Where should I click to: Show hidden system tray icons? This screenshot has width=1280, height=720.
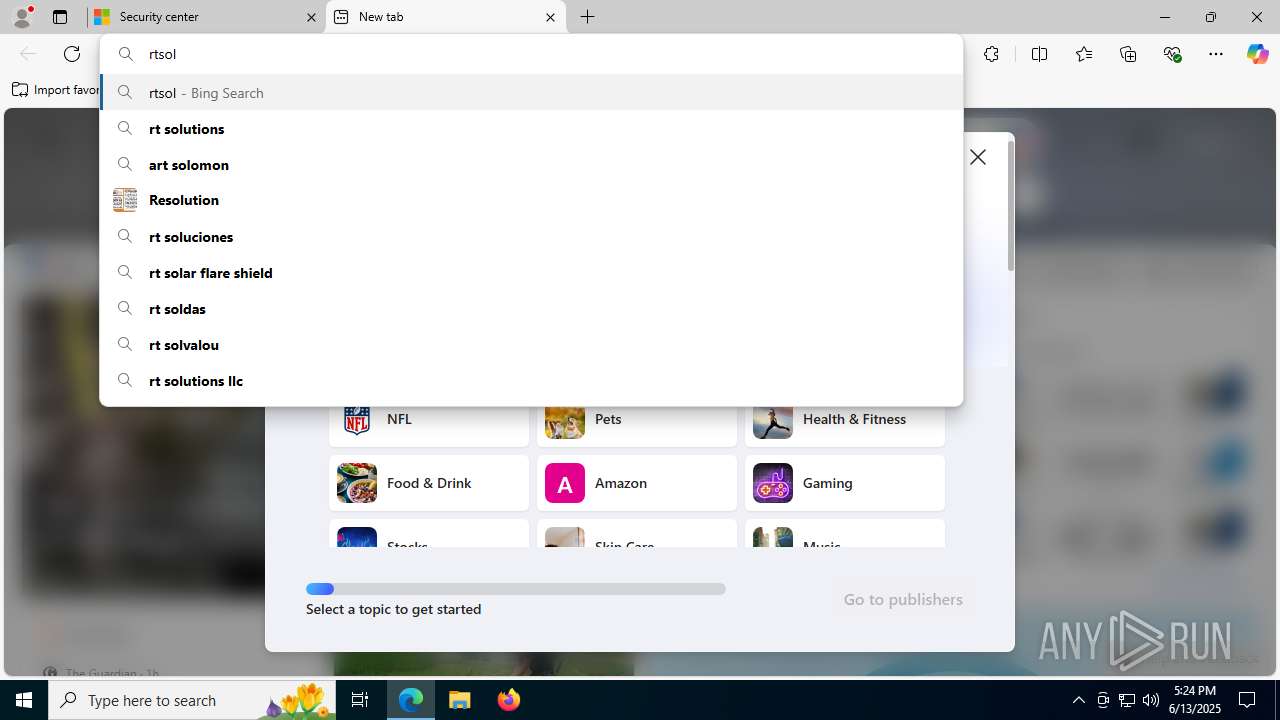click(x=1078, y=700)
